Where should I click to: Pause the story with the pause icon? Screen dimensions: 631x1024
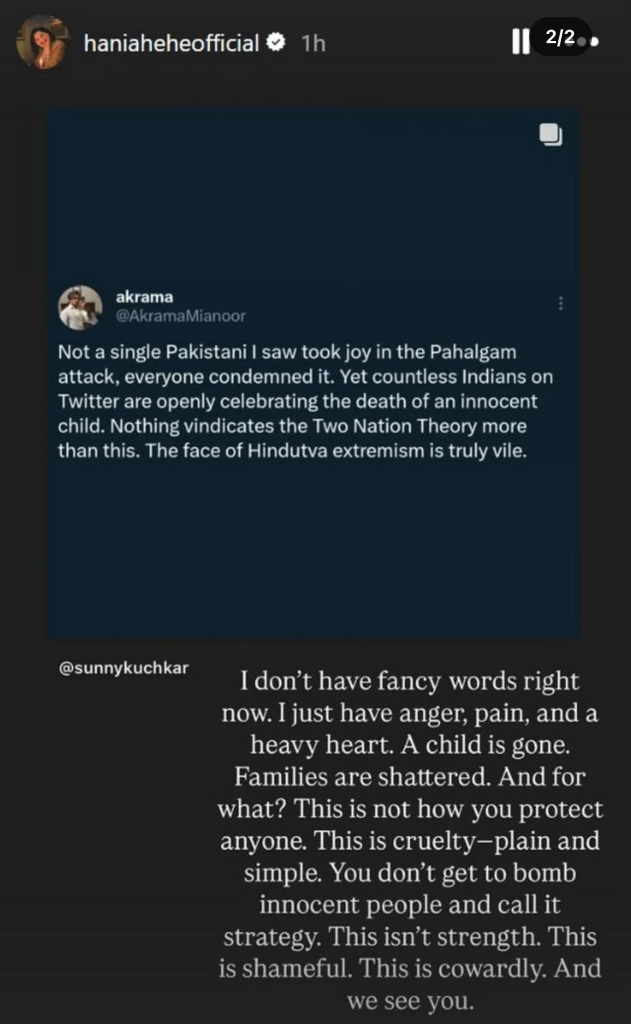[520, 42]
